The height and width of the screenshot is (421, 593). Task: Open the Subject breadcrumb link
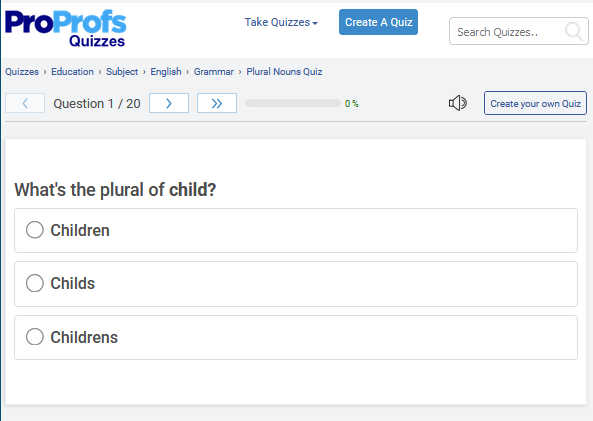click(122, 71)
